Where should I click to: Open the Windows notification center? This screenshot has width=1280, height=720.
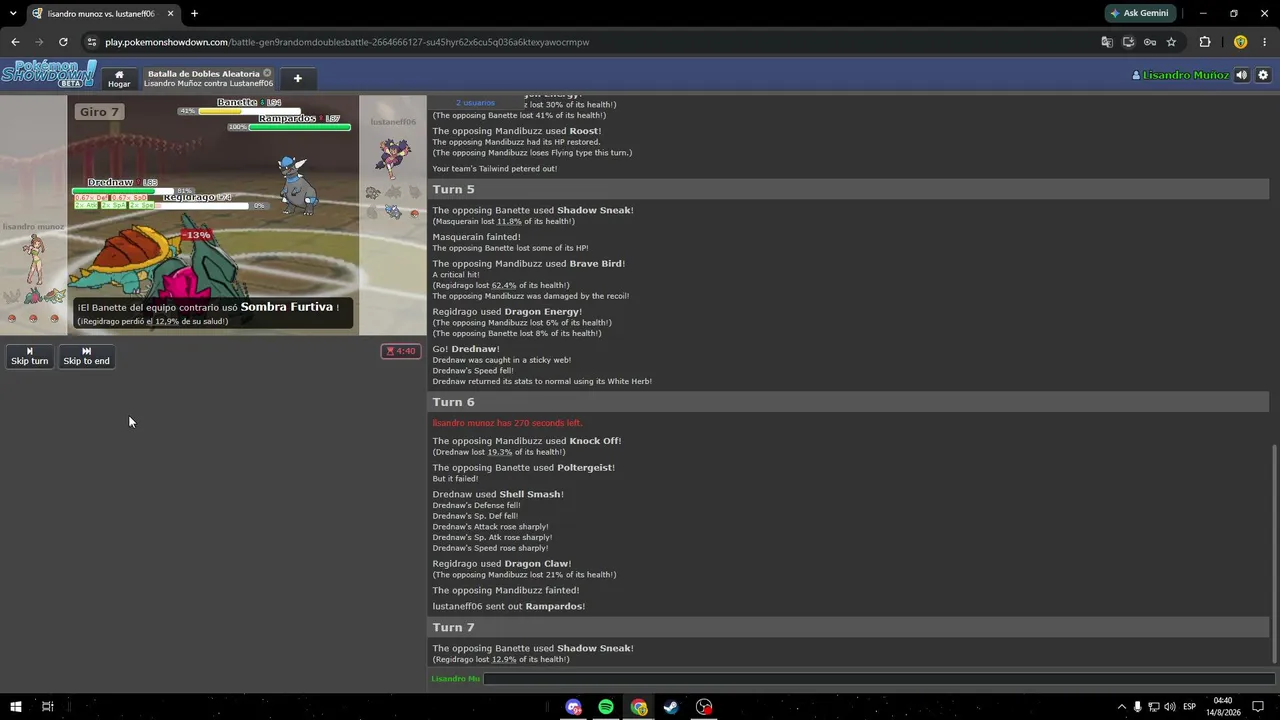point(1259,707)
